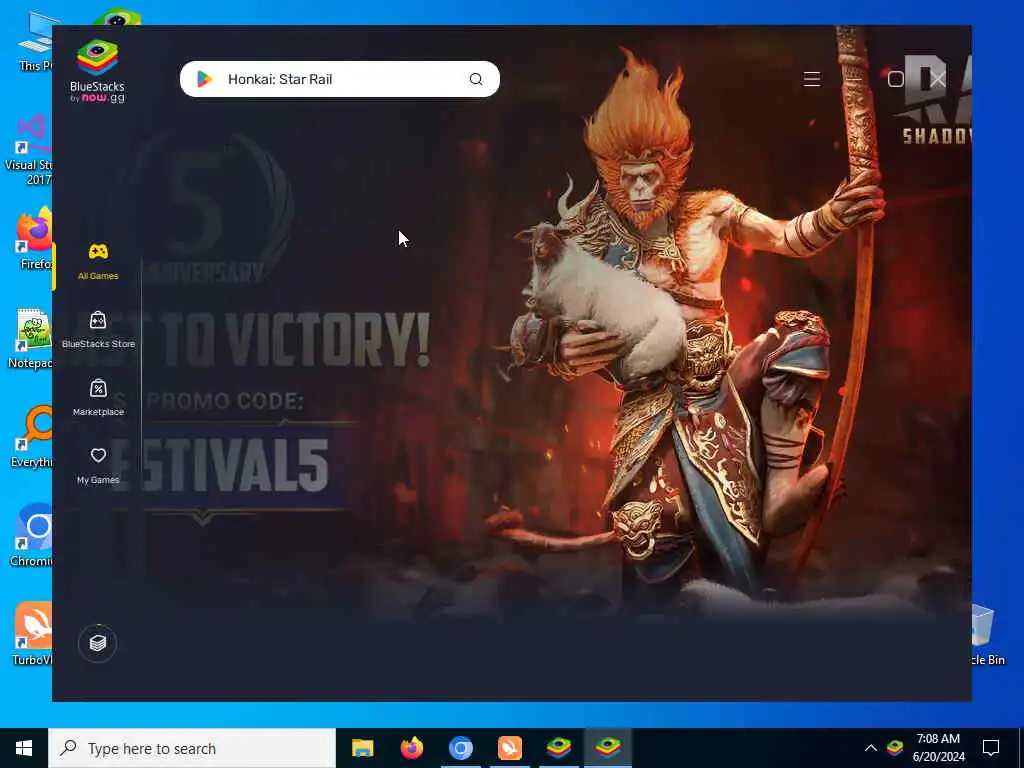Launch Firefox from the taskbar
Screen dimensions: 1024x768
(411, 748)
